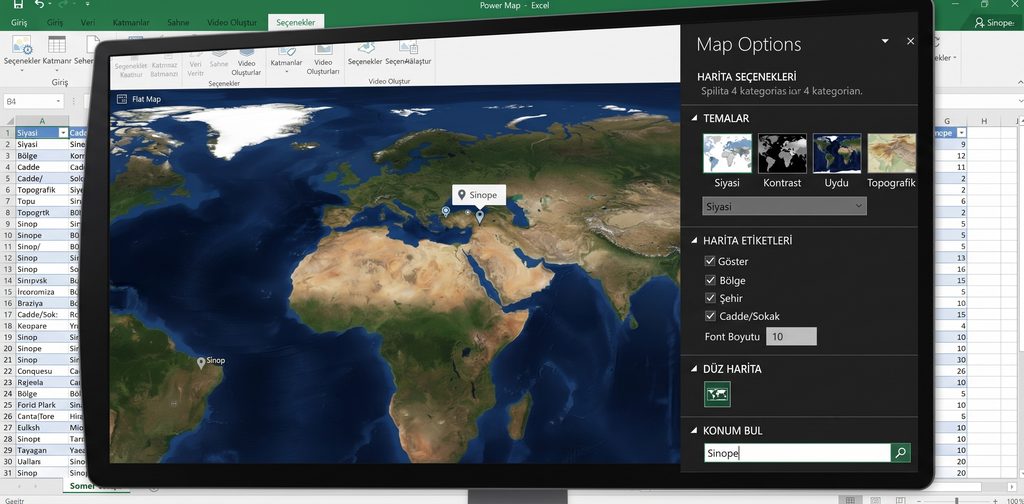The height and width of the screenshot is (504, 1024).
Task: Select the Seçenekler ribbon tab
Action: coord(296,22)
